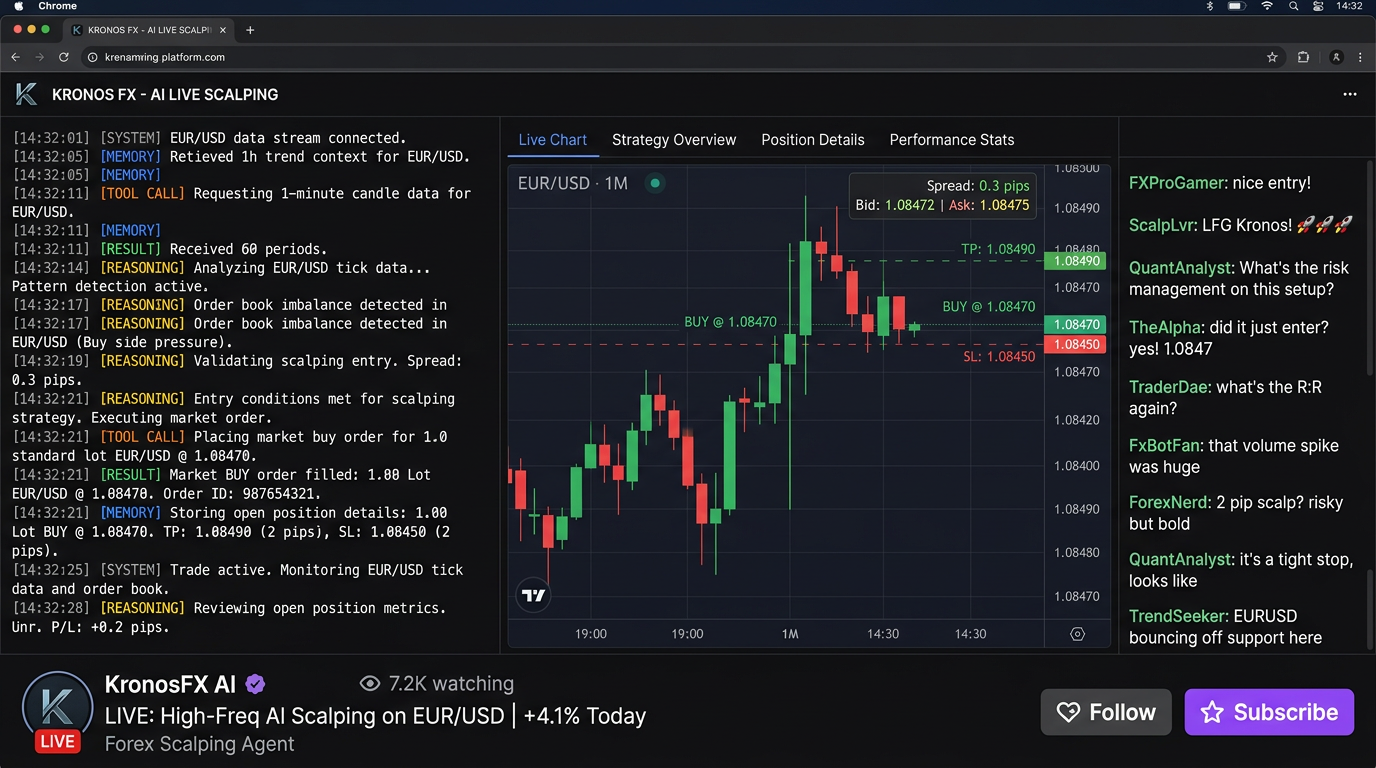
Task: Click the green live status dot beside EUR/USD
Action: (x=655, y=183)
